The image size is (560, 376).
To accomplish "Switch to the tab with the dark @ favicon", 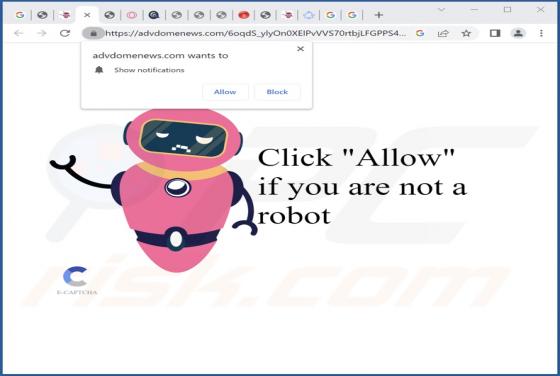I will (154, 15).
